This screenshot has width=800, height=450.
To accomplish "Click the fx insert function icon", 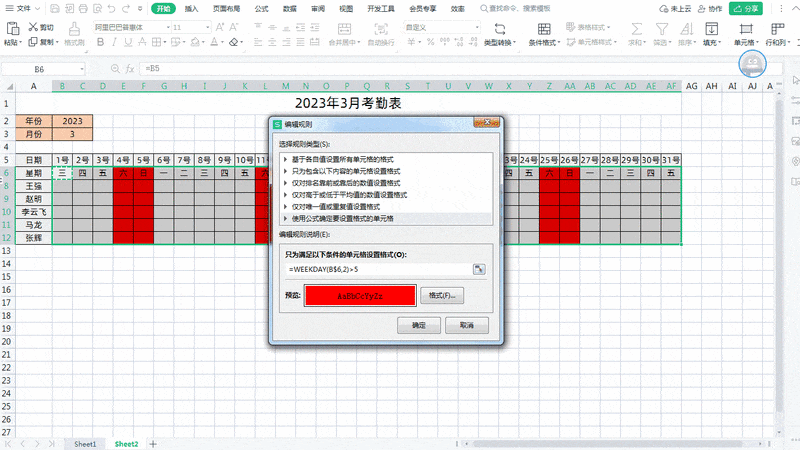I will point(130,68).
